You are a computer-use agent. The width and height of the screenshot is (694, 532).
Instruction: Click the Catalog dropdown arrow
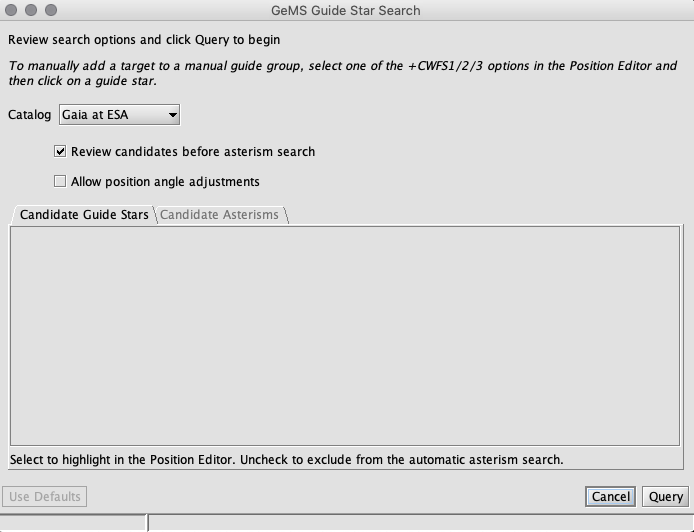[173, 115]
